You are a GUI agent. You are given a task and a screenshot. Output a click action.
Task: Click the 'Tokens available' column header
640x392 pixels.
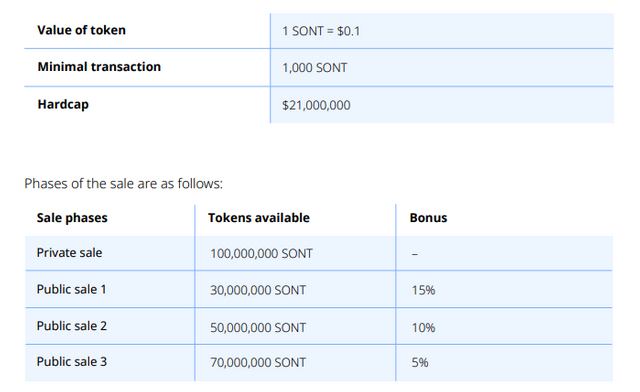pyautogui.click(x=259, y=218)
